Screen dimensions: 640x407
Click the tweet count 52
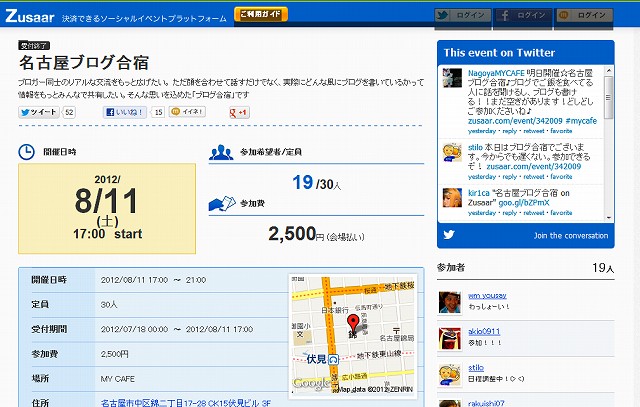point(69,112)
